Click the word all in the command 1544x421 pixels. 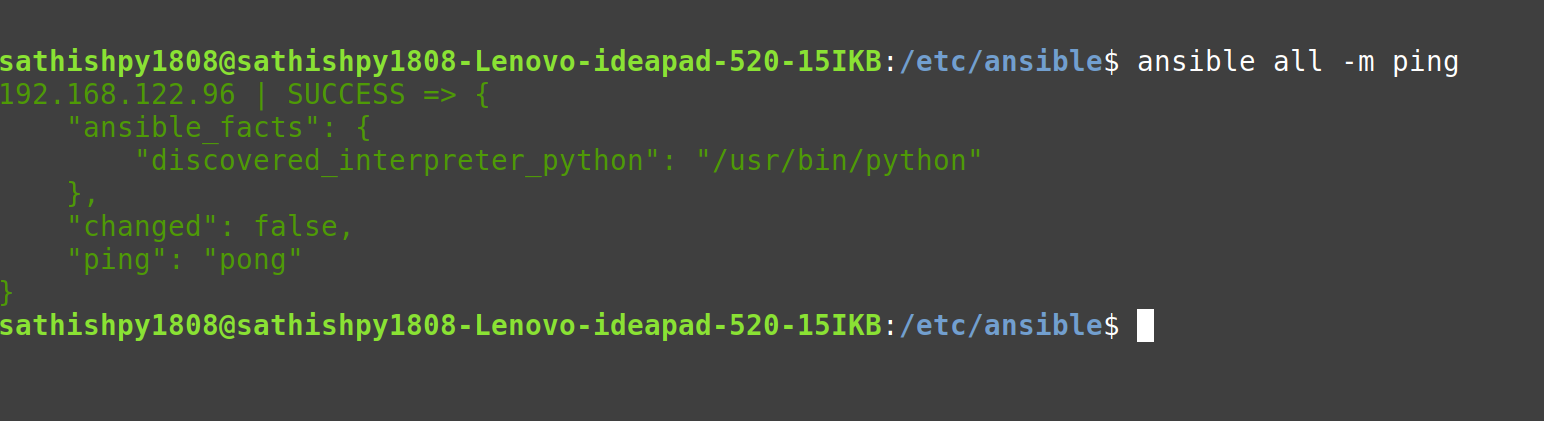pyautogui.click(x=1296, y=62)
